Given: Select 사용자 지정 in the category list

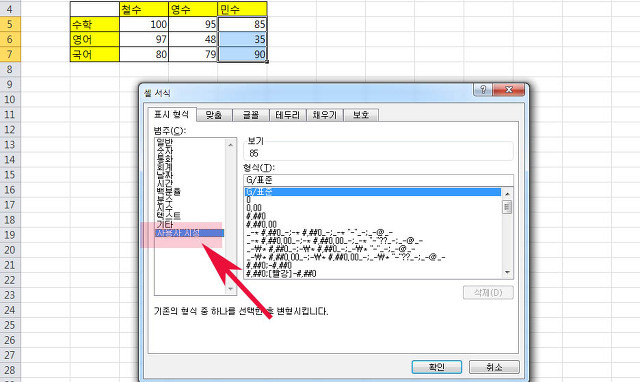Looking at the screenshot, I should click(190, 233).
